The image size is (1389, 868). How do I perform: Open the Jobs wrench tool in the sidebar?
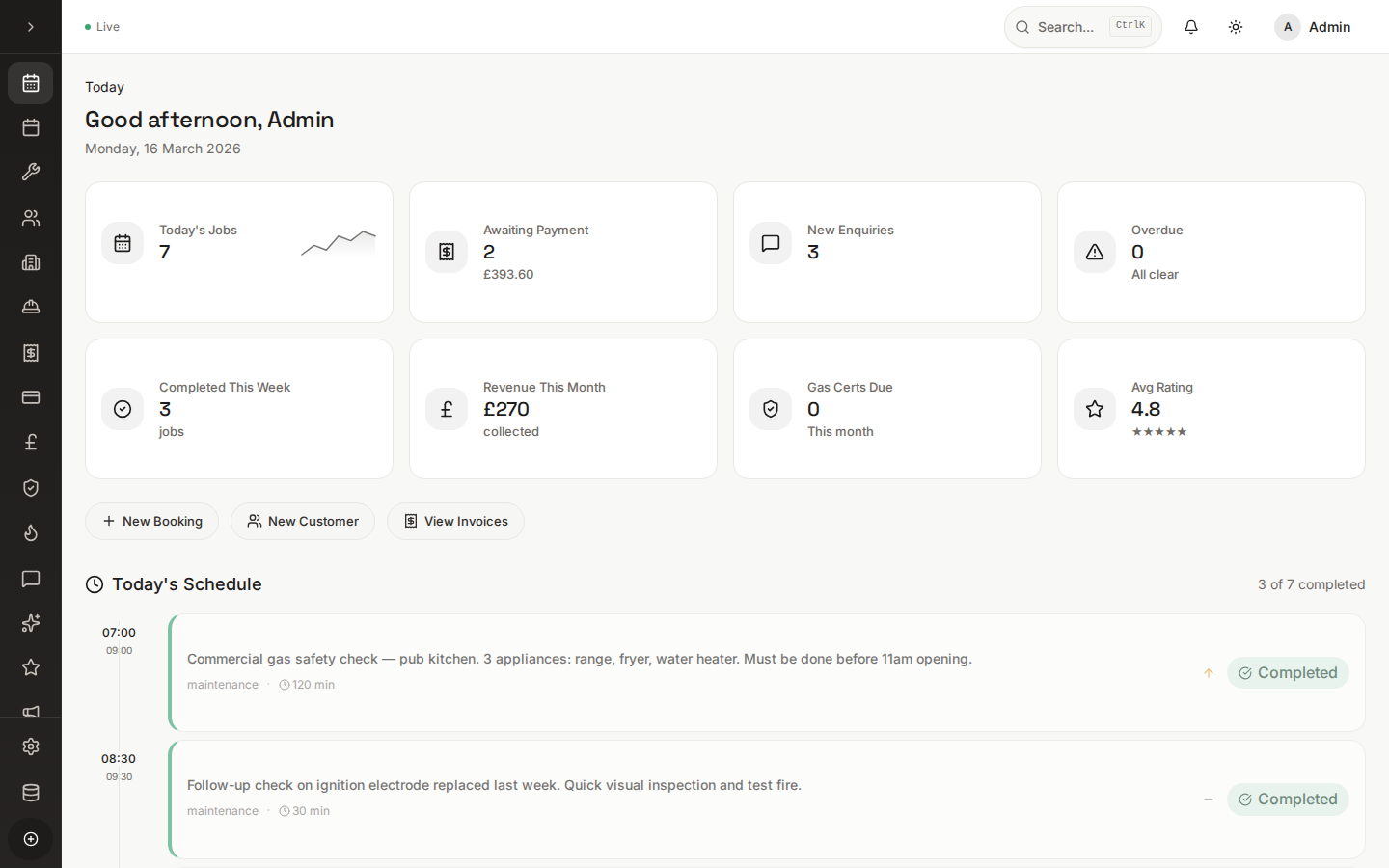[30, 172]
